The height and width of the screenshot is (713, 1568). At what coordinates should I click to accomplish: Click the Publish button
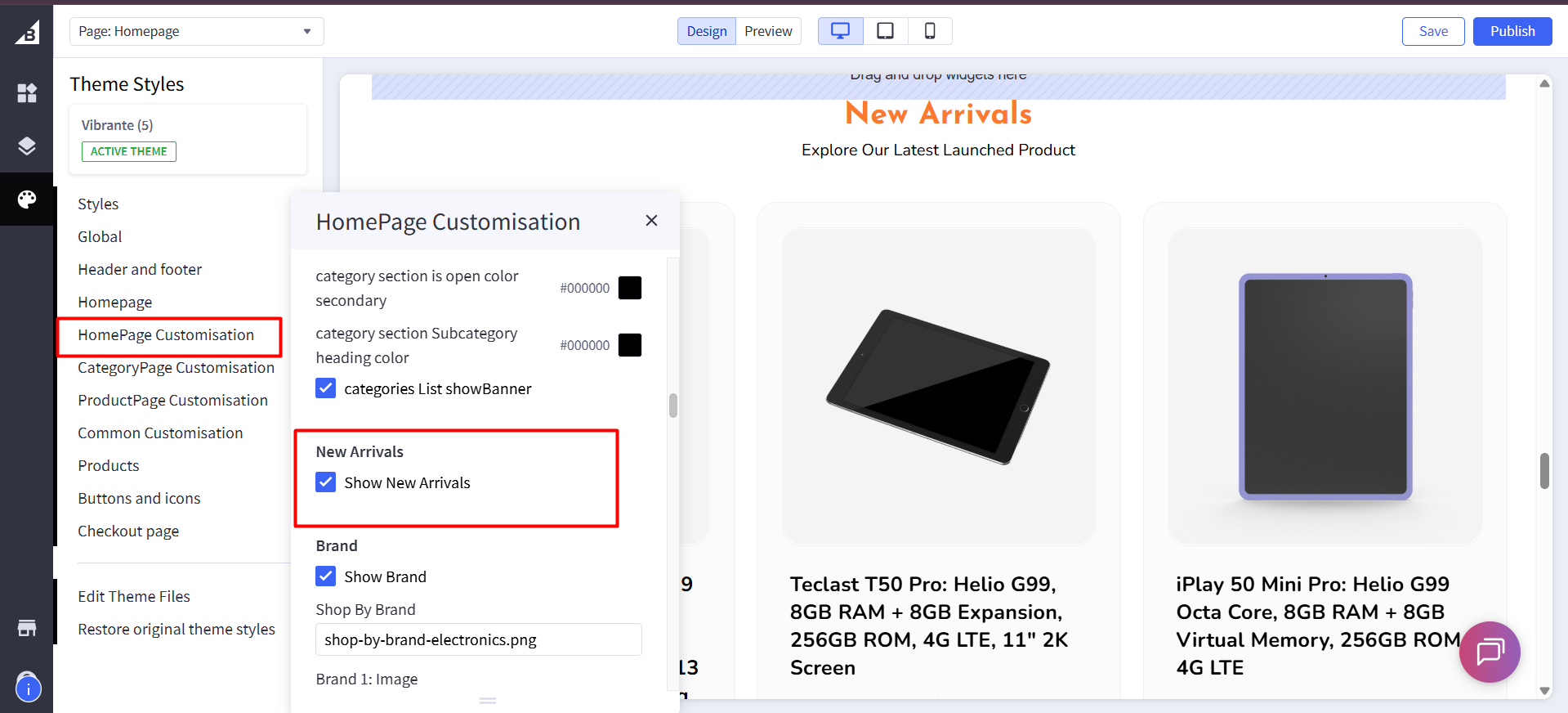[1512, 31]
